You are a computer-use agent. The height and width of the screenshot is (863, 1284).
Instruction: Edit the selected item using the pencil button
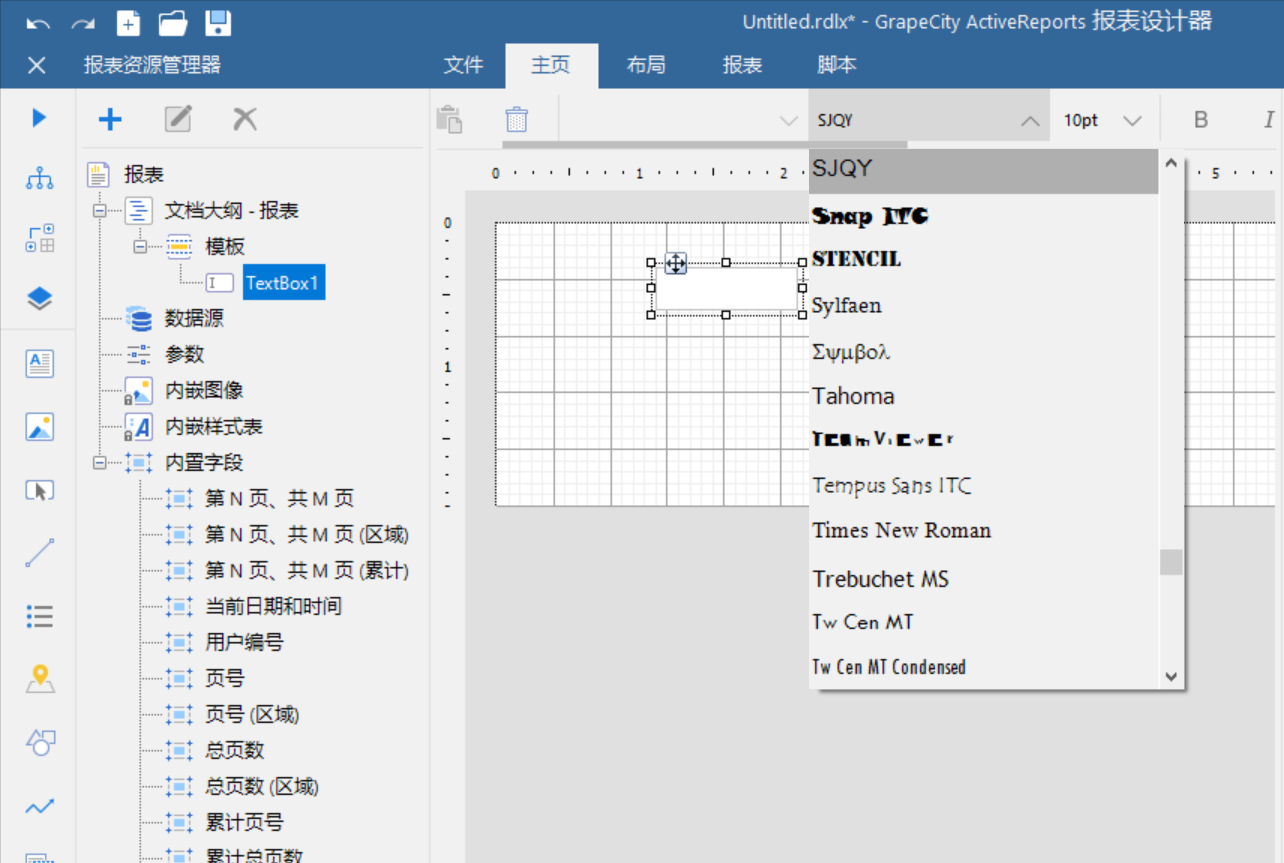(177, 118)
